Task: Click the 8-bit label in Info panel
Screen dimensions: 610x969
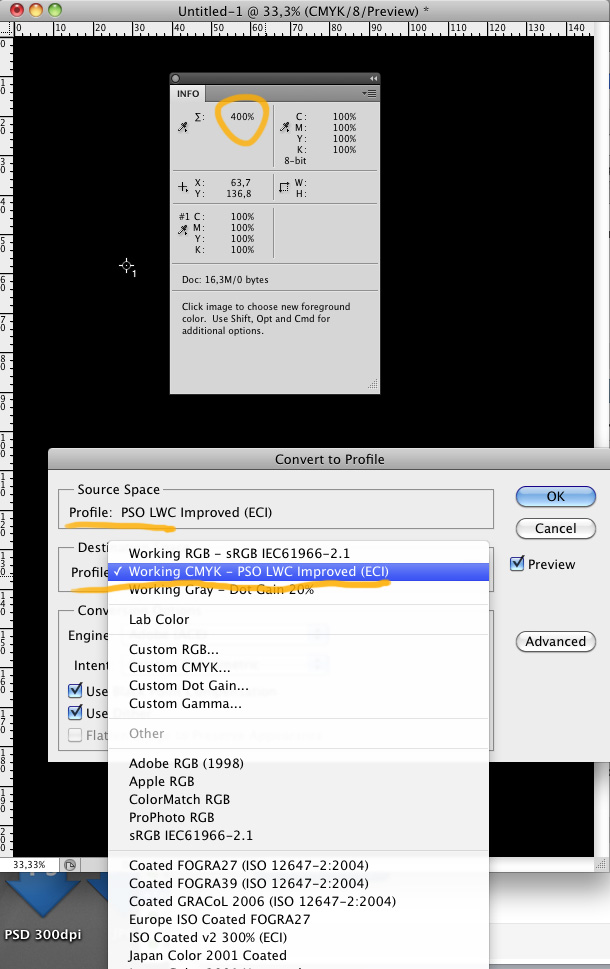Action: click(x=295, y=161)
